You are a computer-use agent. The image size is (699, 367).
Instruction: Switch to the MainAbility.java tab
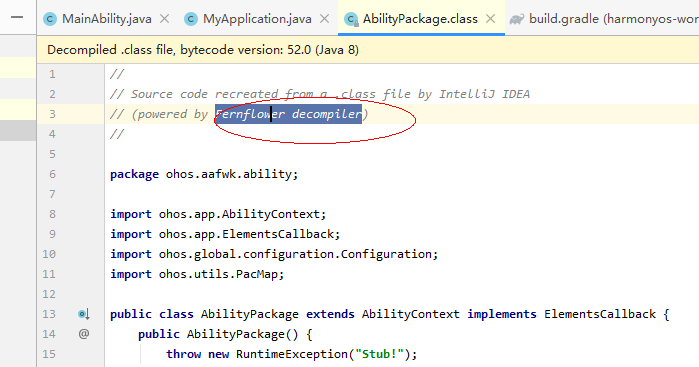107,19
